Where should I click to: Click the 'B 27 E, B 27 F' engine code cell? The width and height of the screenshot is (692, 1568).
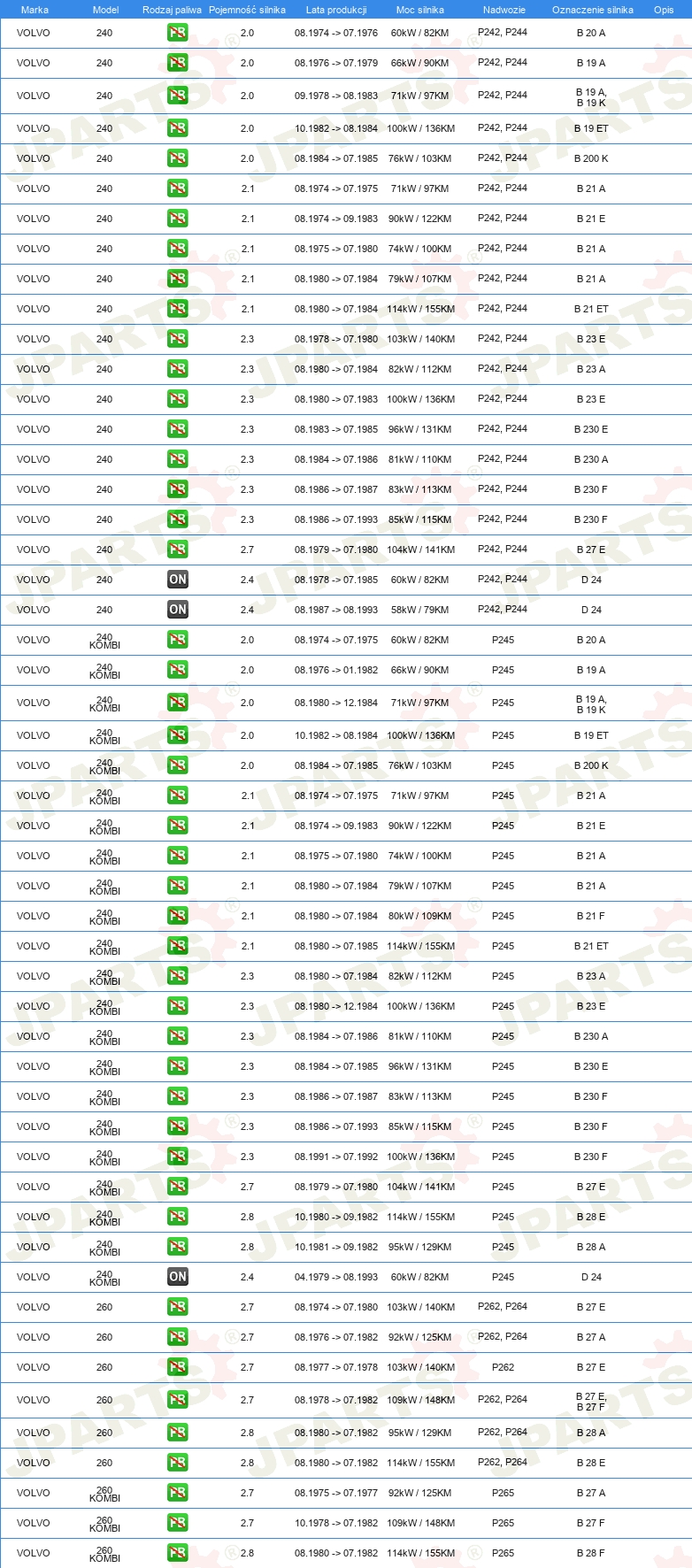591,1401
